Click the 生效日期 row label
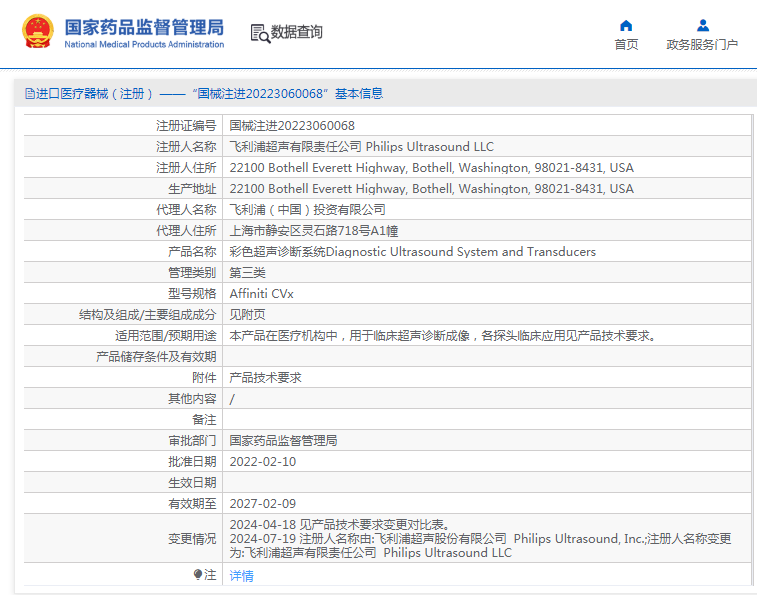Viewport: 757px width, 595px height. click(x=192, y=483)
